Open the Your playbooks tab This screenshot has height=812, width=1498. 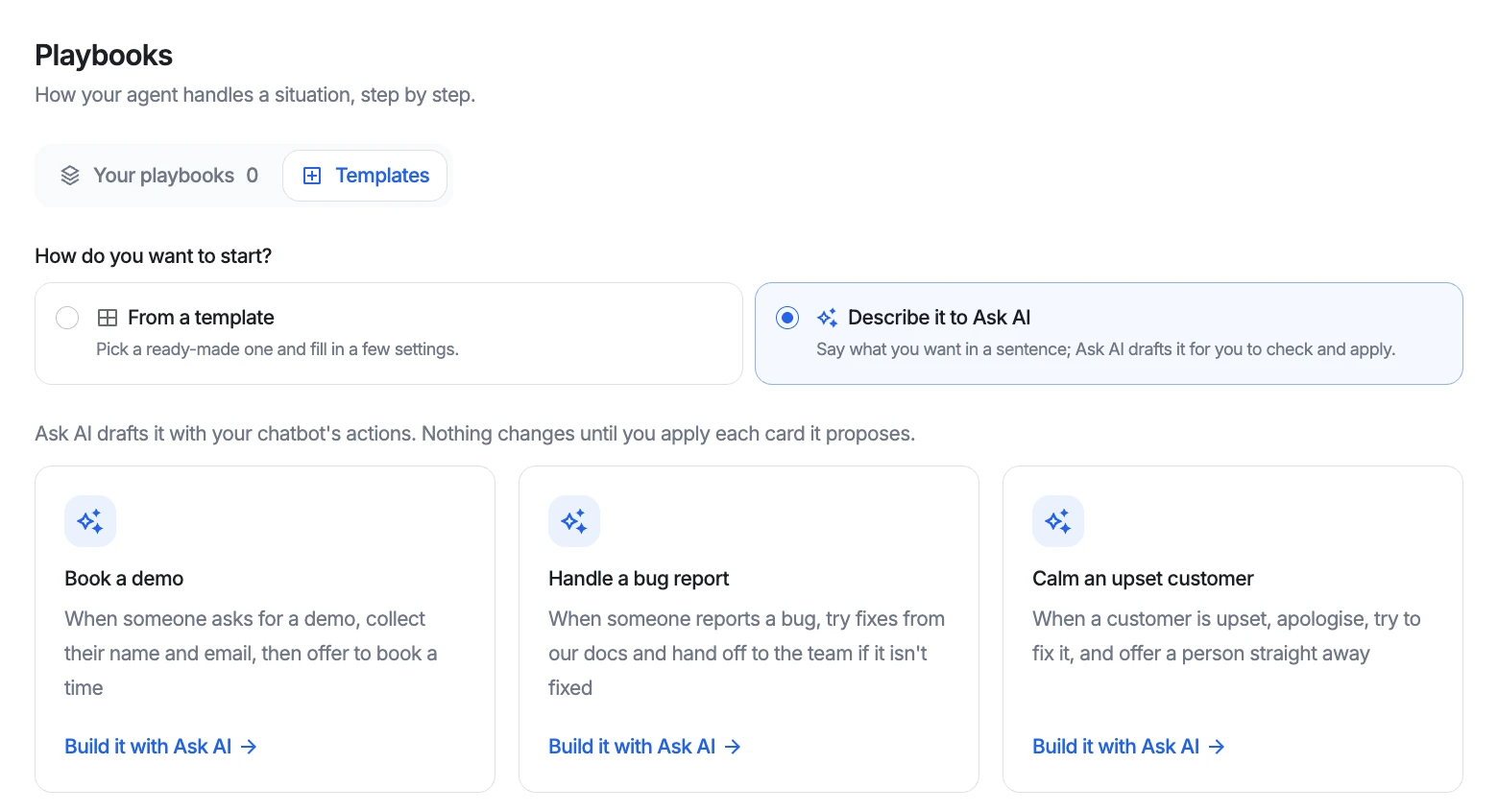coord(159,176)
